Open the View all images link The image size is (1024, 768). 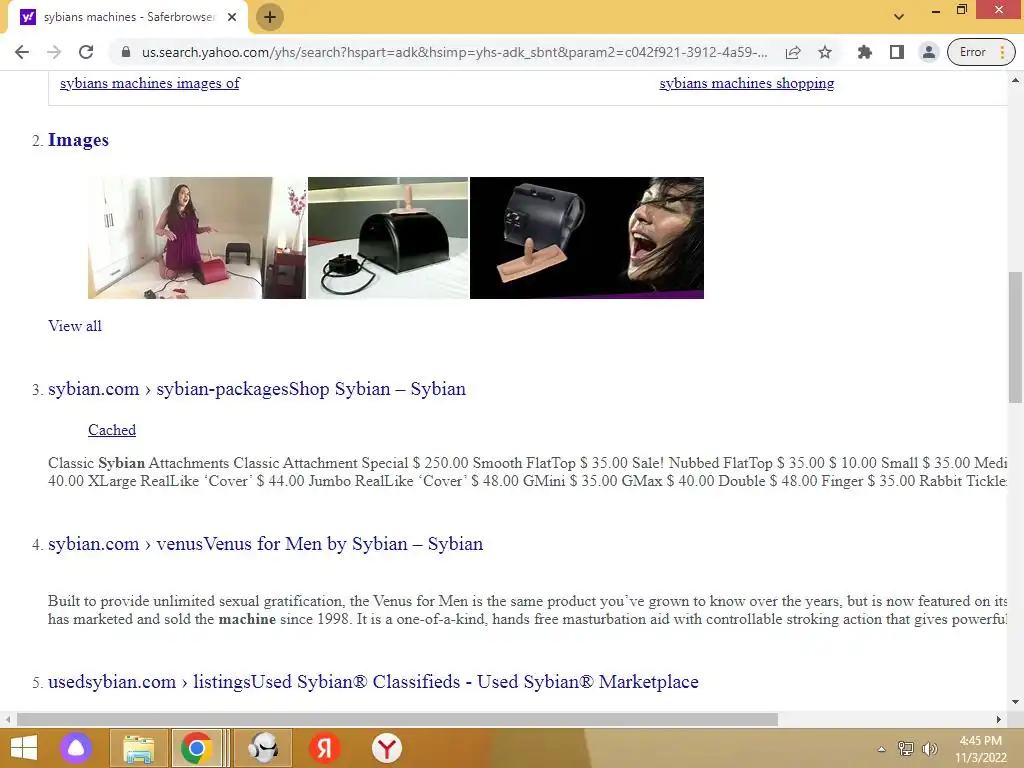[x=74, y=326]
